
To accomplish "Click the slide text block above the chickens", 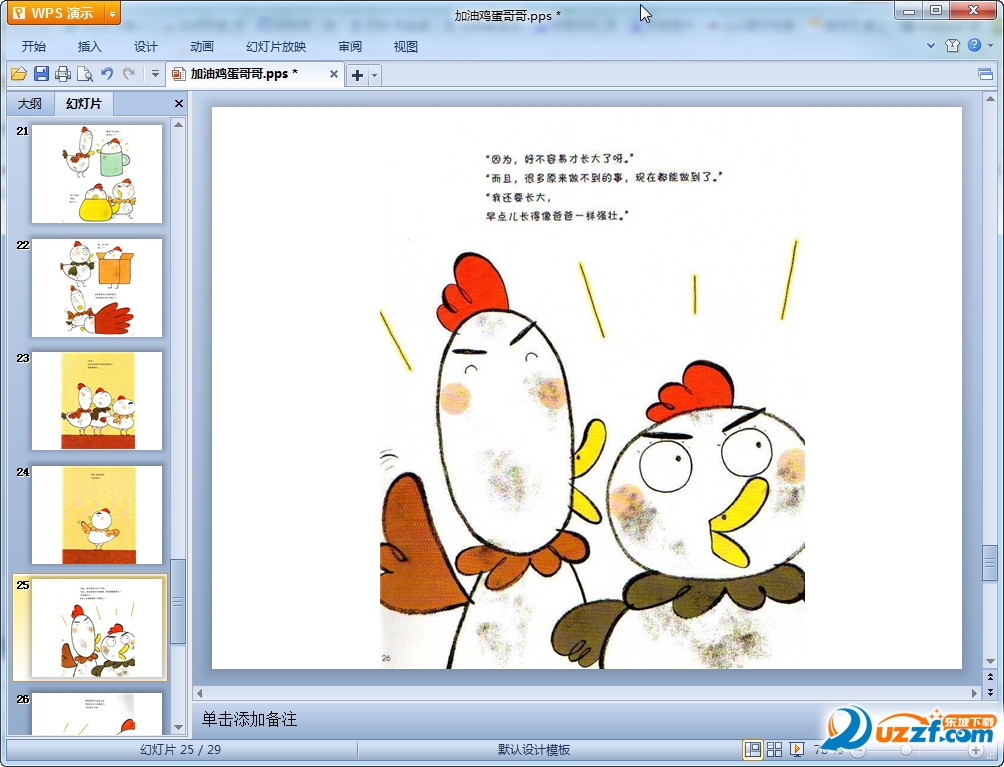I will pyautogui.click(x=603, y=187).
